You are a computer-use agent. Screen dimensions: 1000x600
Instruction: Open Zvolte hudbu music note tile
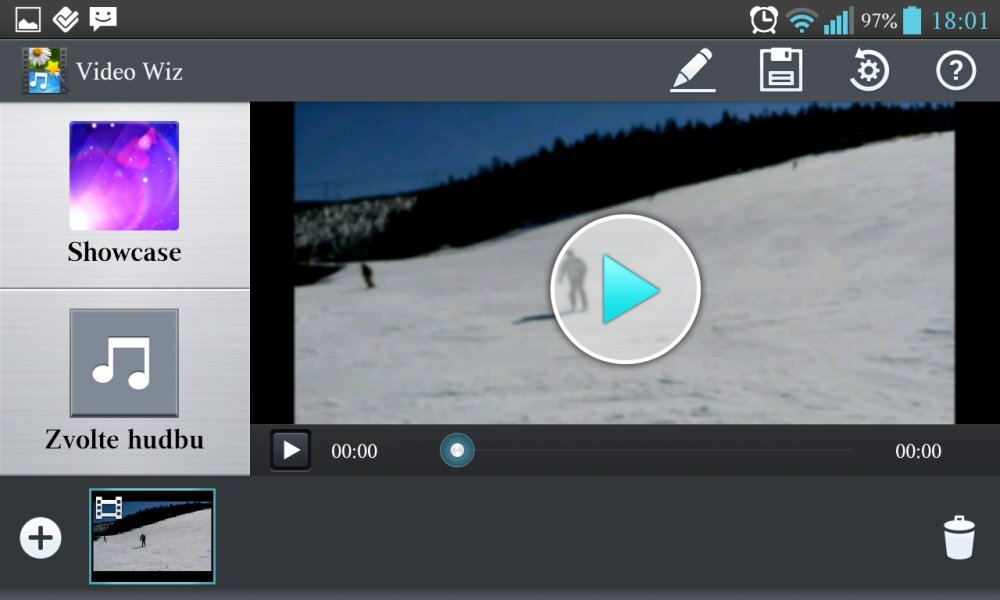tap(124, 363)
